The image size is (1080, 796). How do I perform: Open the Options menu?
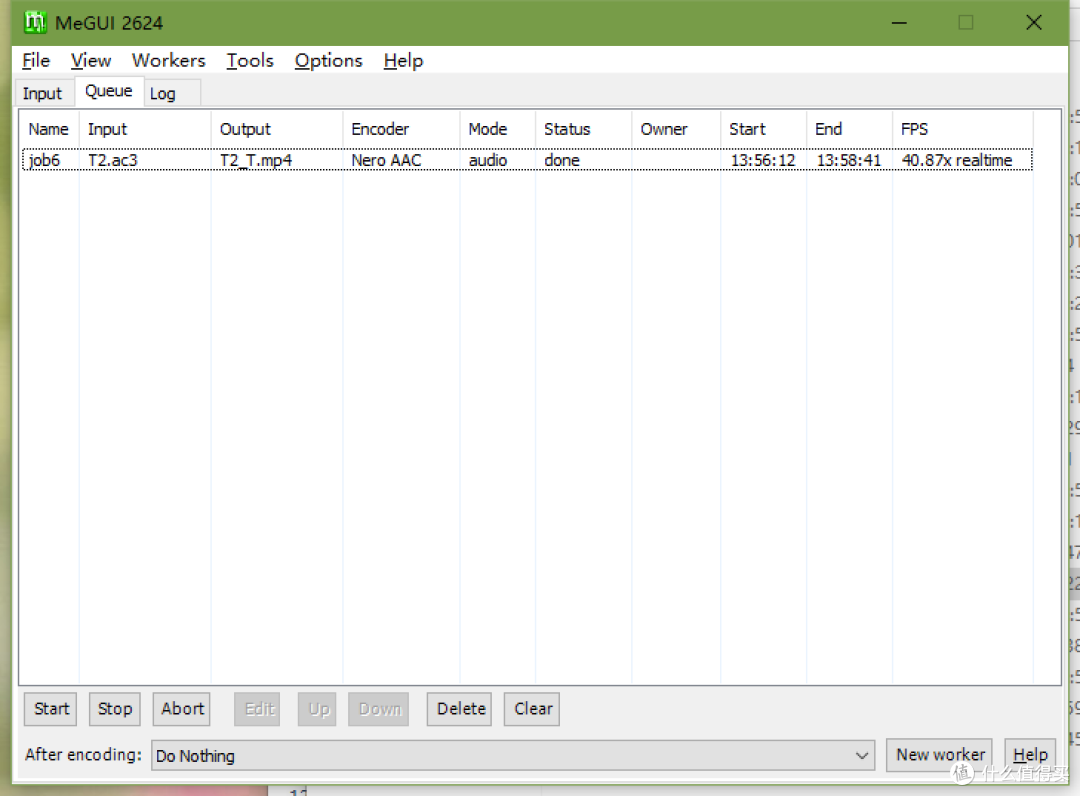(329, 61)
